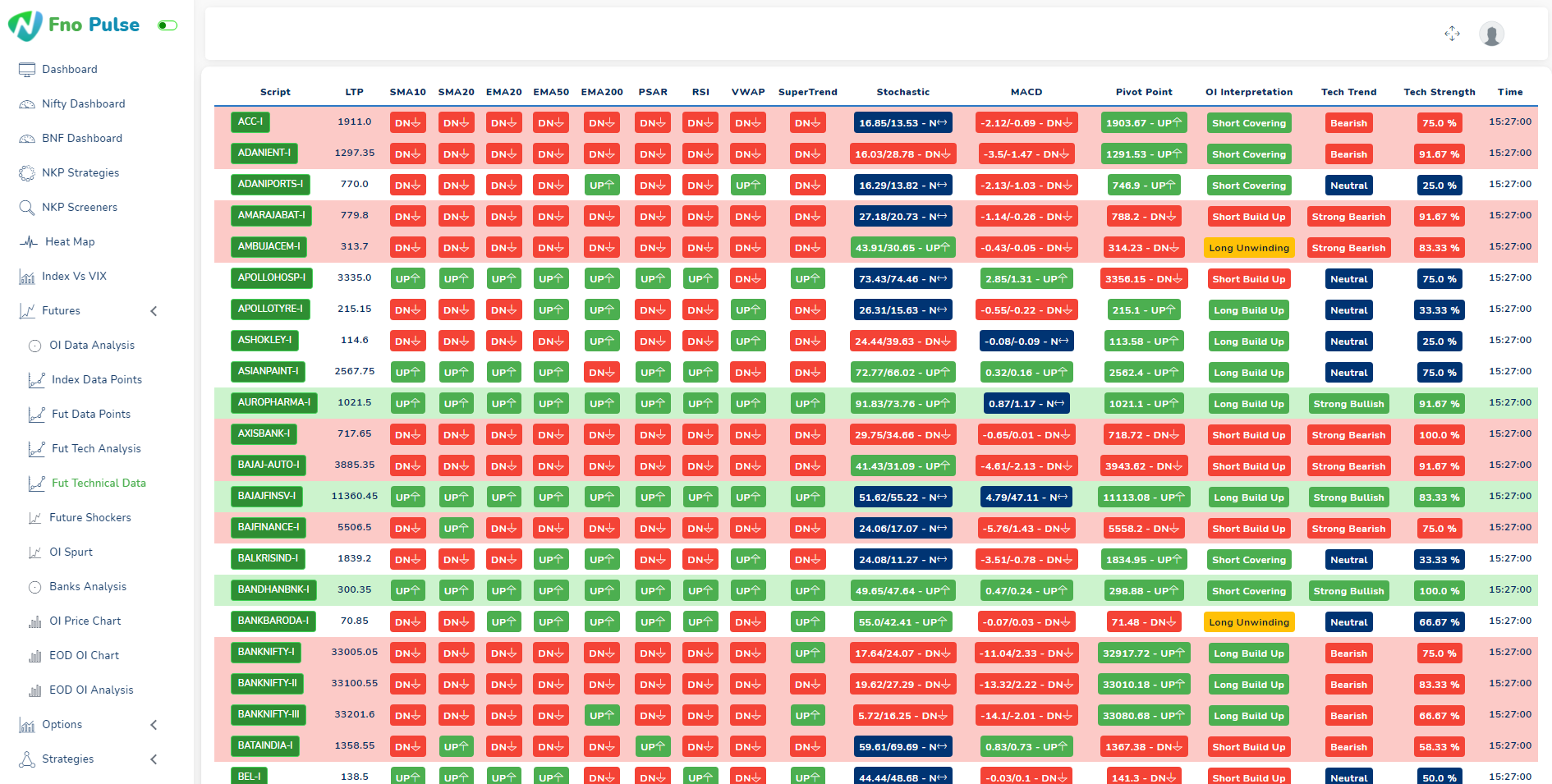The height and width of the screenshot is (784, 1552).
Task: Collapse the Futures menu chevron
Action: tap(154, 311)
